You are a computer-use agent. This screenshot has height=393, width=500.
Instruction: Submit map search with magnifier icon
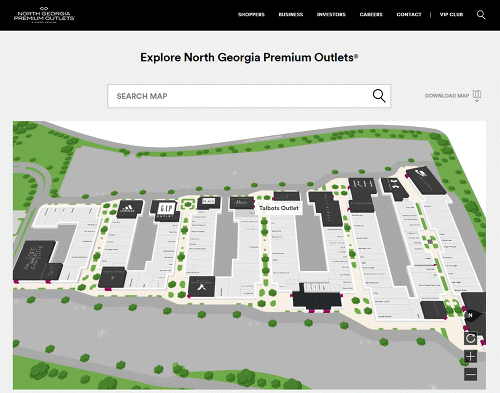[x=379, y=96]
